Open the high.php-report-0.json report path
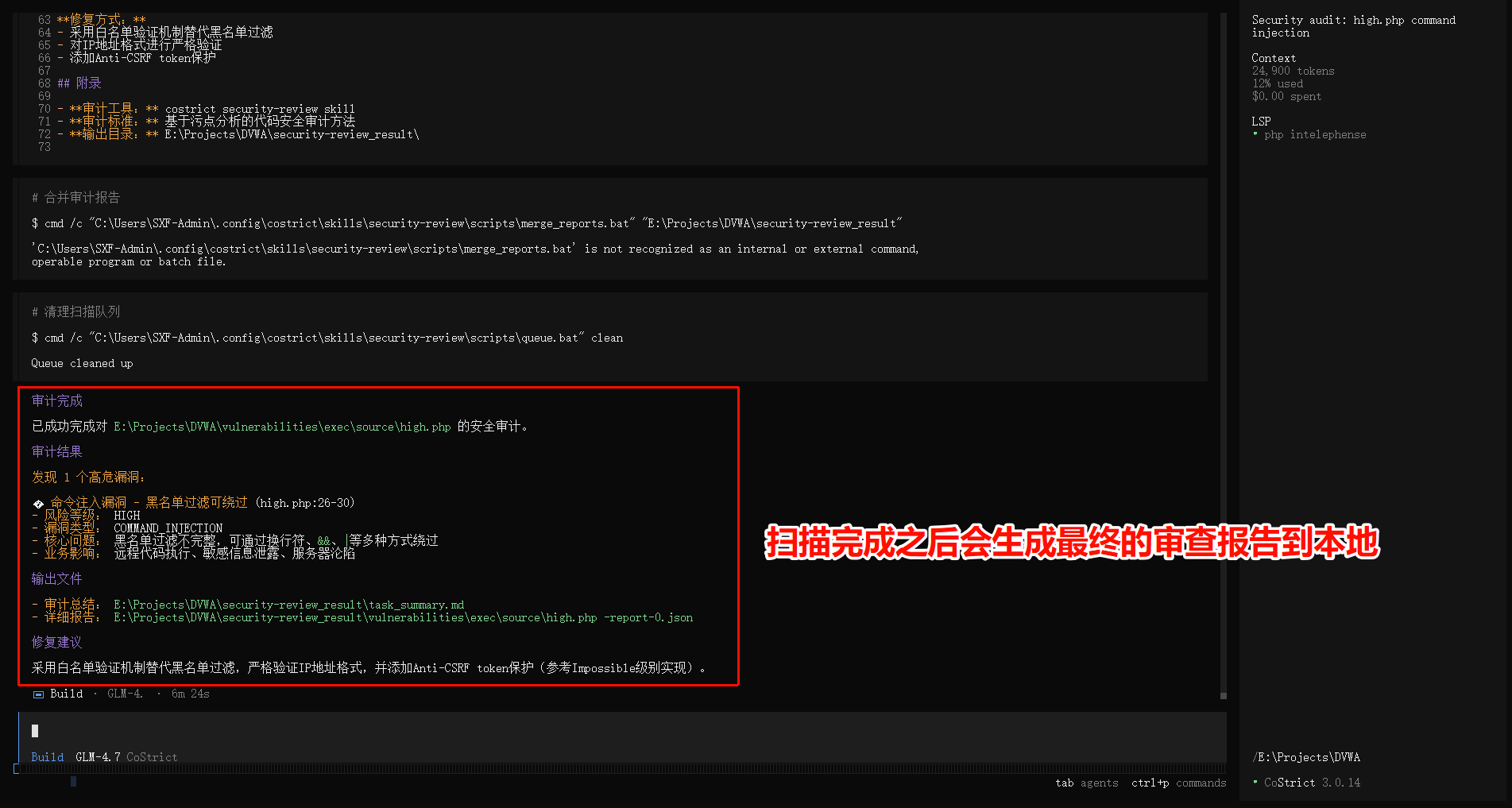 click(x=403, y=617)
